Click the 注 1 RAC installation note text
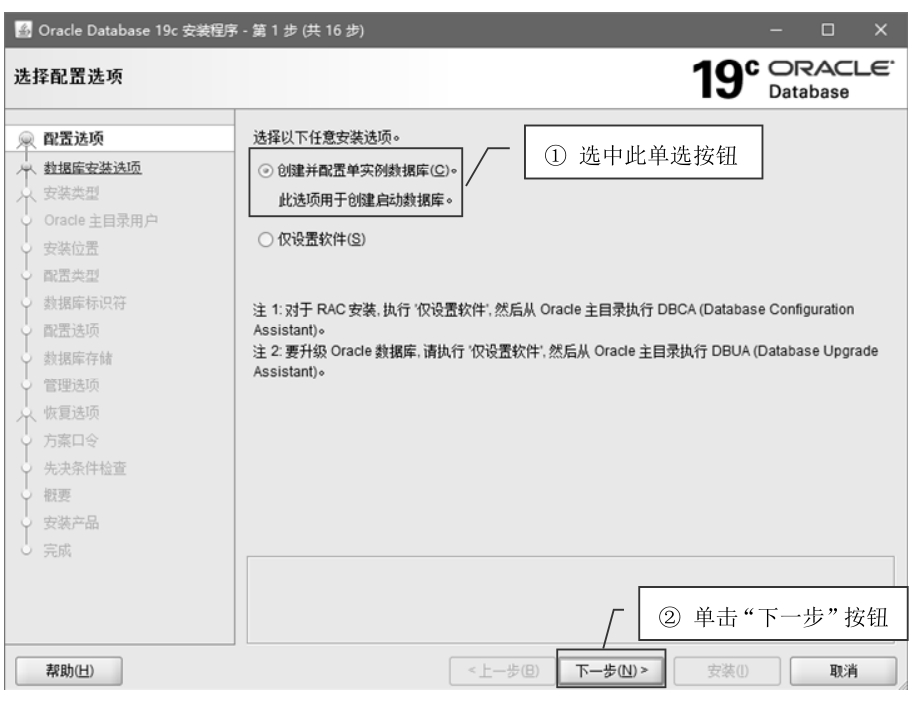924x707 pixels. (x=553, y=319)
